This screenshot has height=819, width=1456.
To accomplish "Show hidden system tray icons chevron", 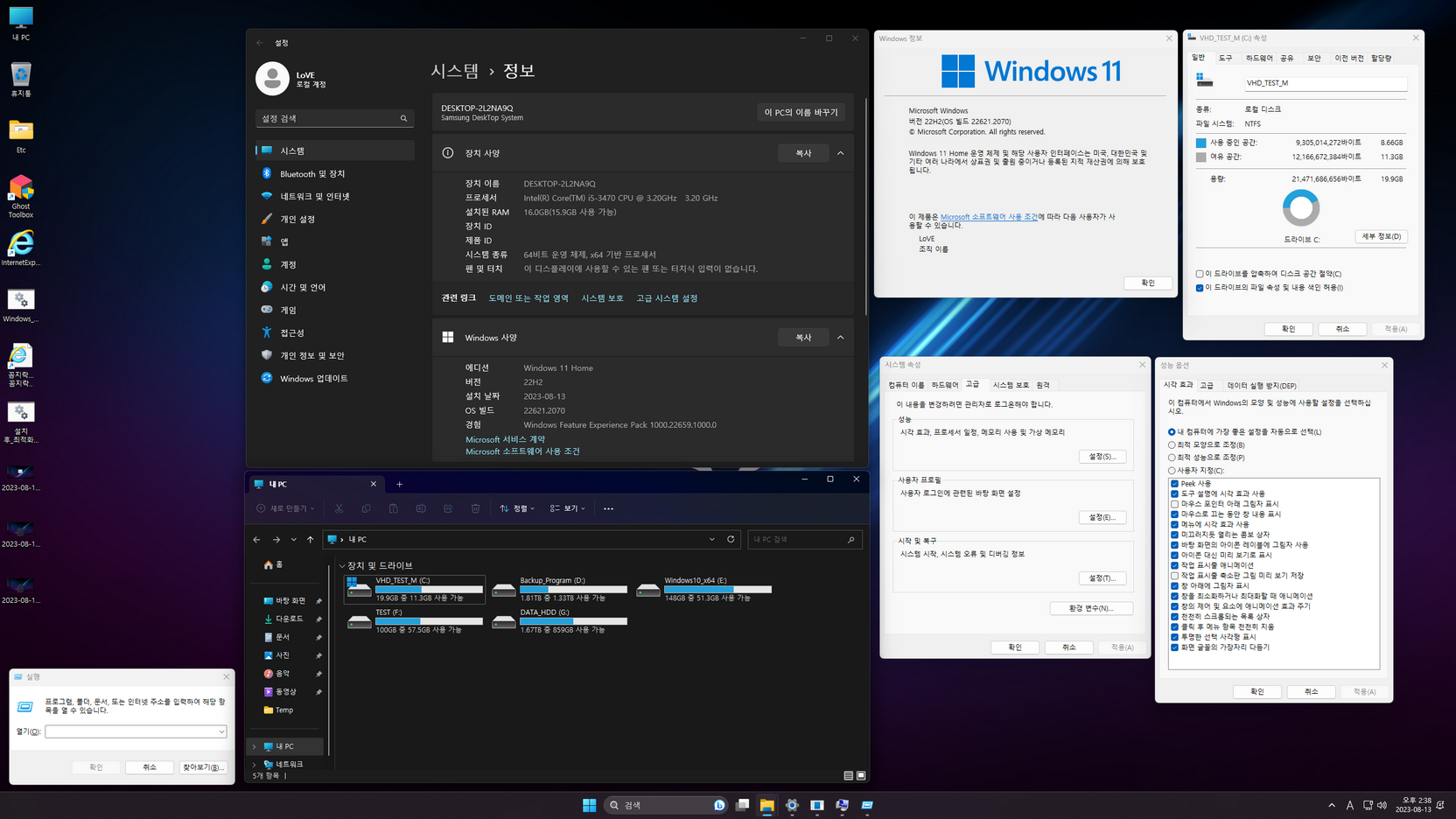I will 1332,805.
